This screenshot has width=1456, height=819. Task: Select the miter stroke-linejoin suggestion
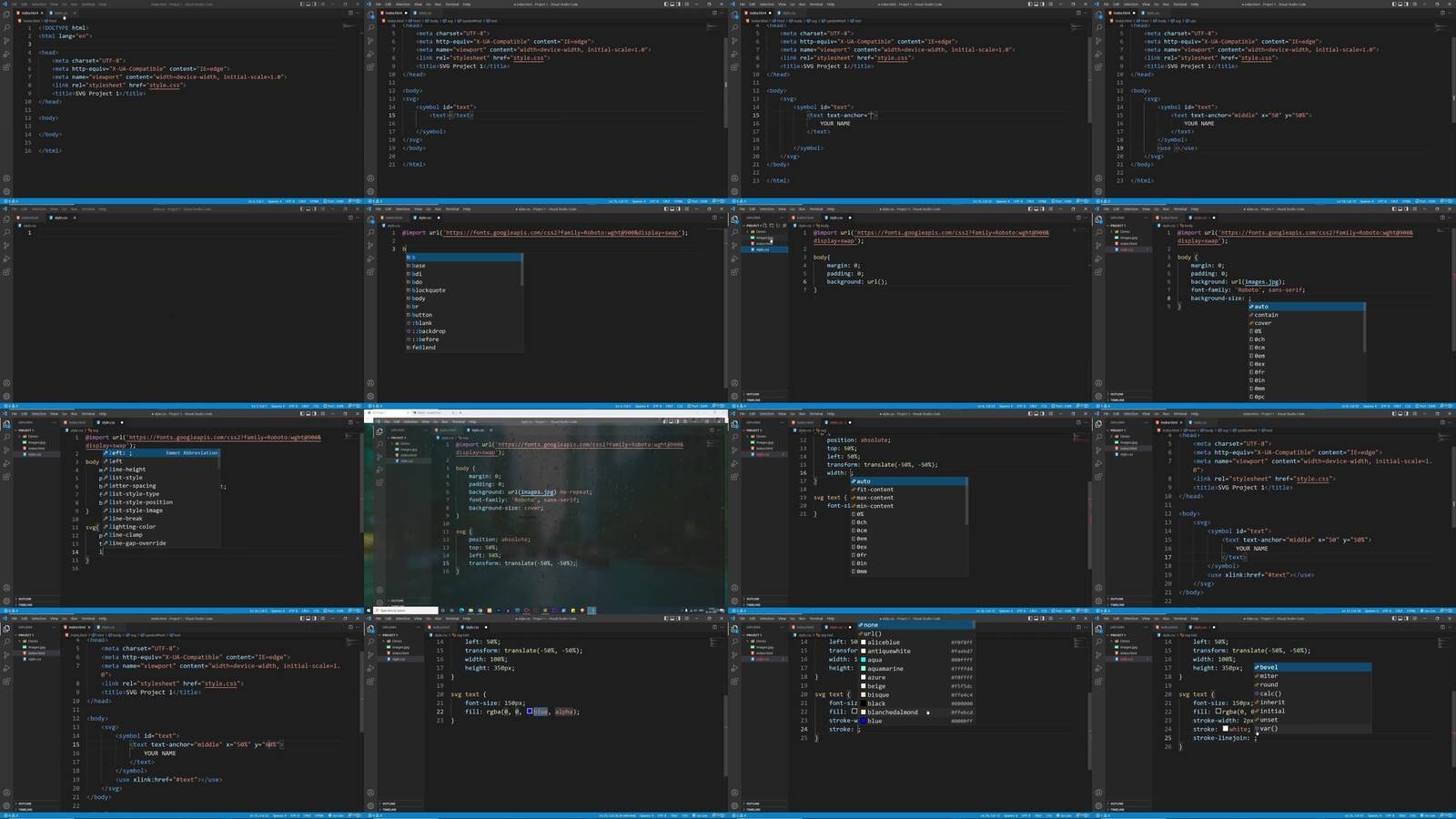tap(1312, 676)
